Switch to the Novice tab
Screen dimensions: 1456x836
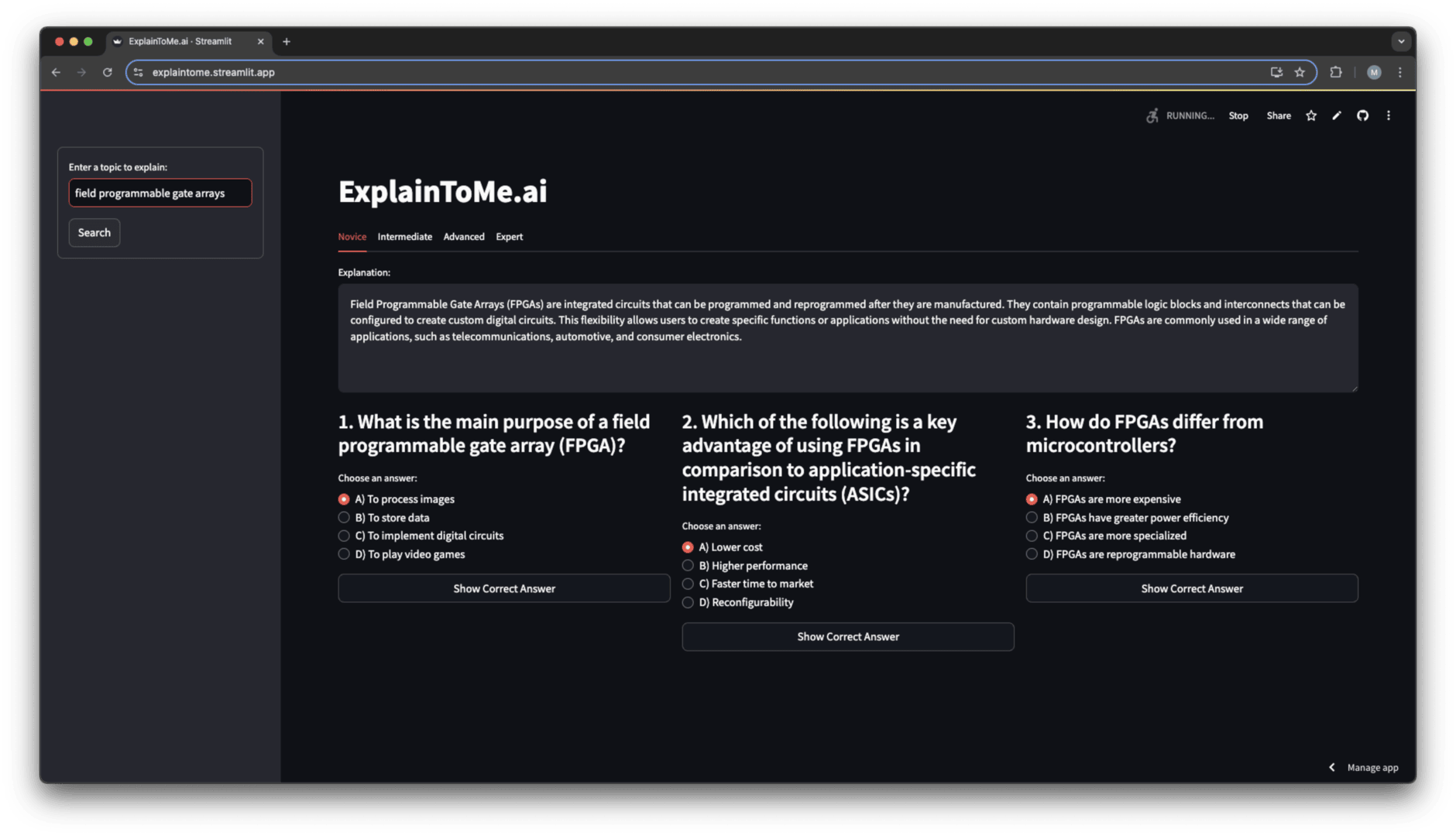coord(352,237)
